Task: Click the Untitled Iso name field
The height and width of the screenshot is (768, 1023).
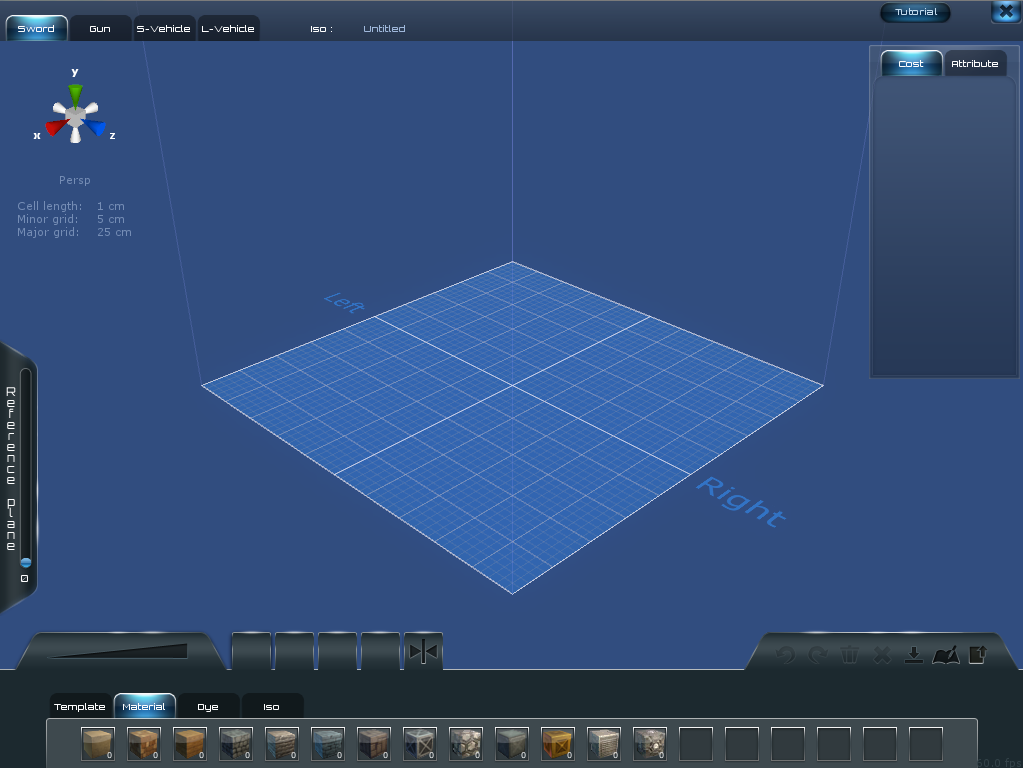Action: (x=384, y=29)
